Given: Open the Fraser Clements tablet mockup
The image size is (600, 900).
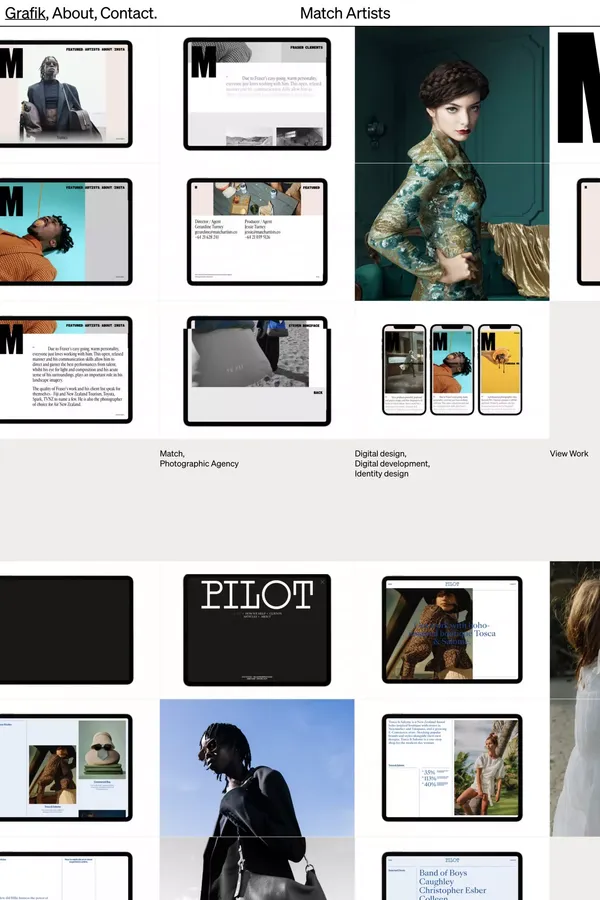Looking at the screenshot, I should point(257,94).
